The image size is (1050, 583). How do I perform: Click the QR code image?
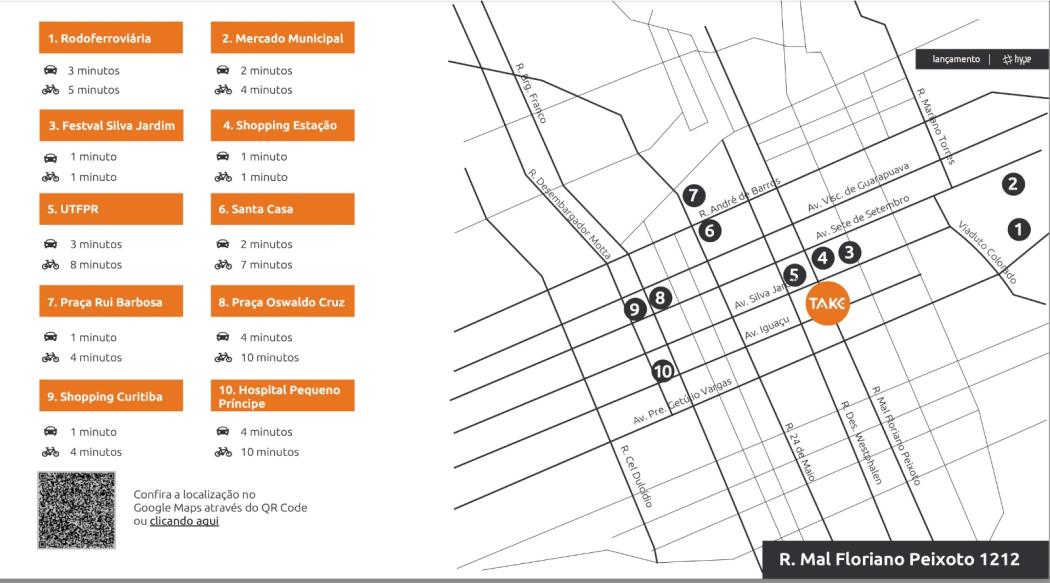click(76, 510)
